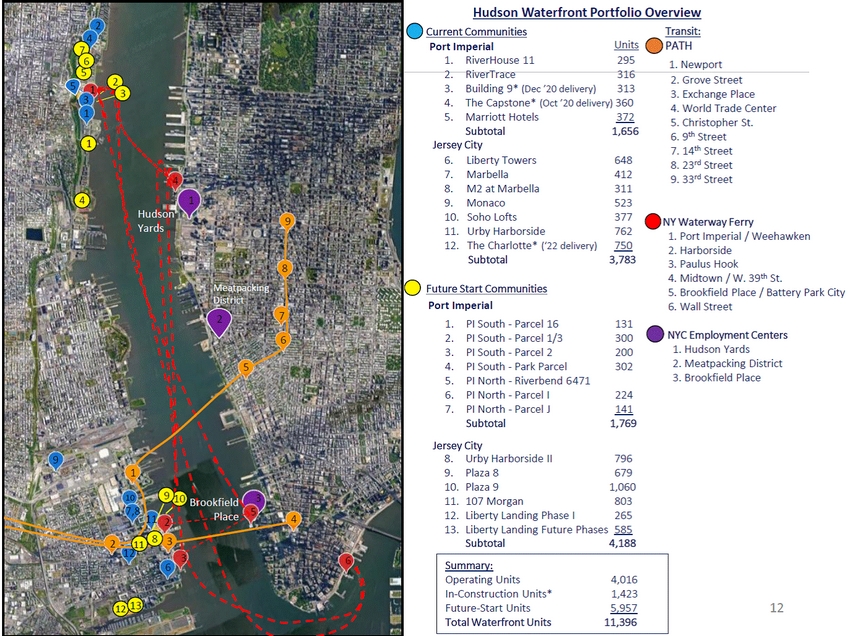Select yellow future community marker 4
The image size is (850, 636).
click(81, 199)
